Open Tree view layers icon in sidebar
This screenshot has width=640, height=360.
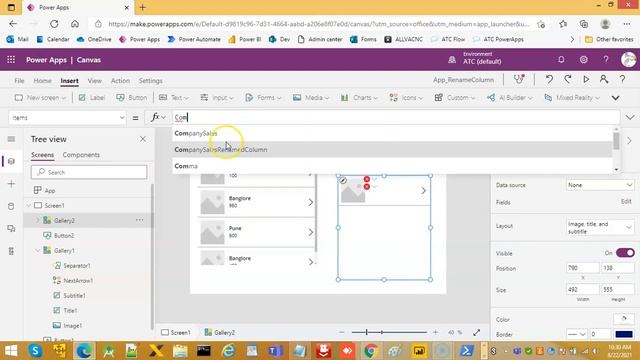click(11, 161)
